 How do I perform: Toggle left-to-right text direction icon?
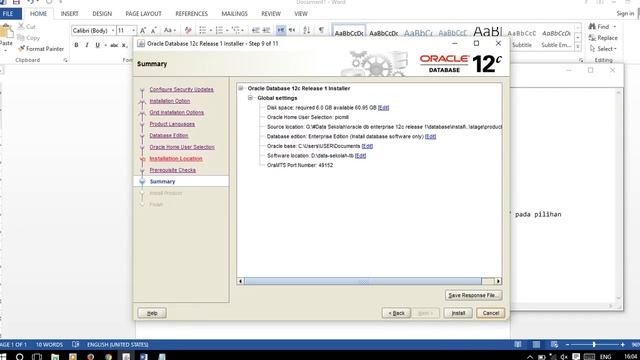pos(281,30)
